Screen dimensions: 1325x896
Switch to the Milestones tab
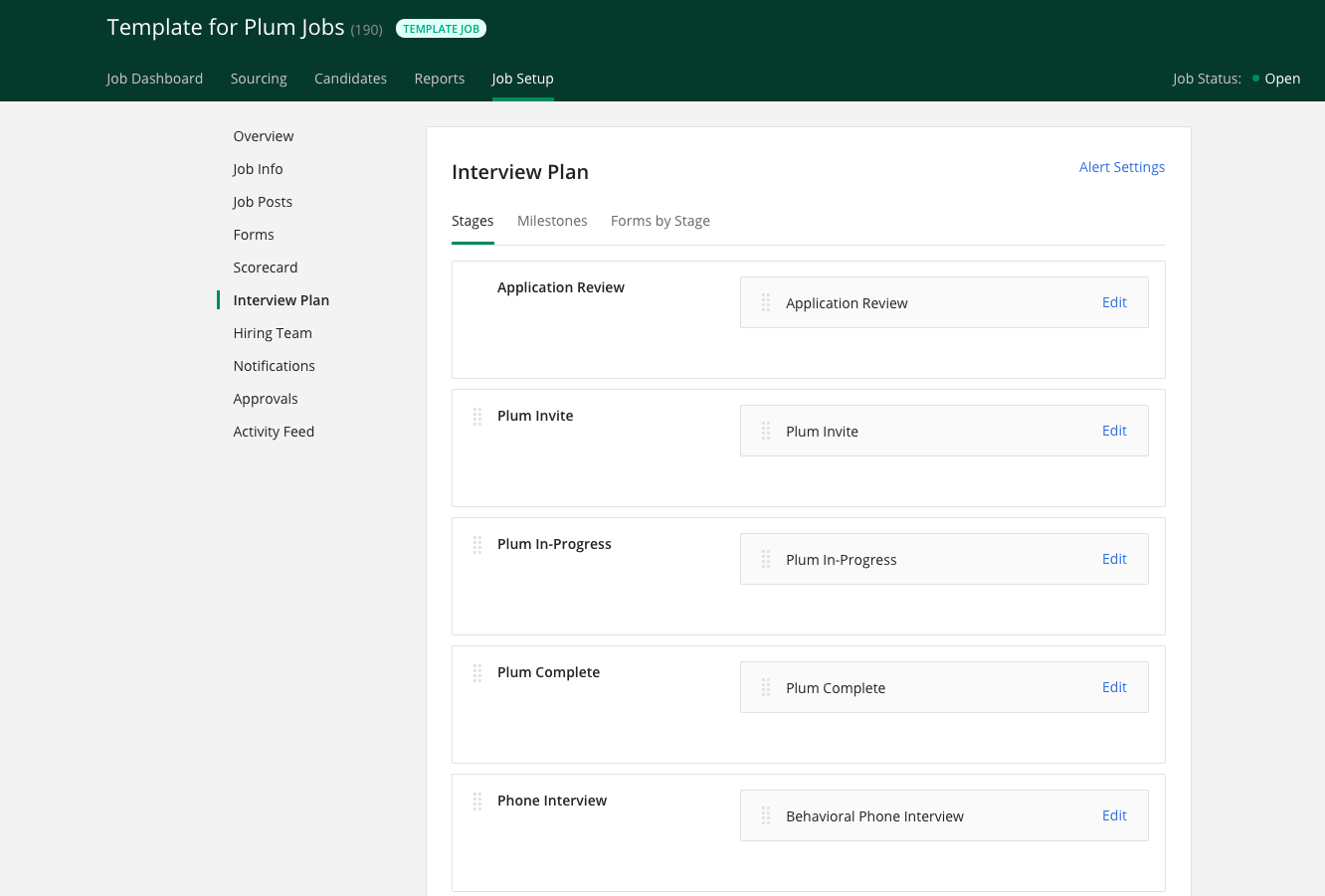(552, 221)
